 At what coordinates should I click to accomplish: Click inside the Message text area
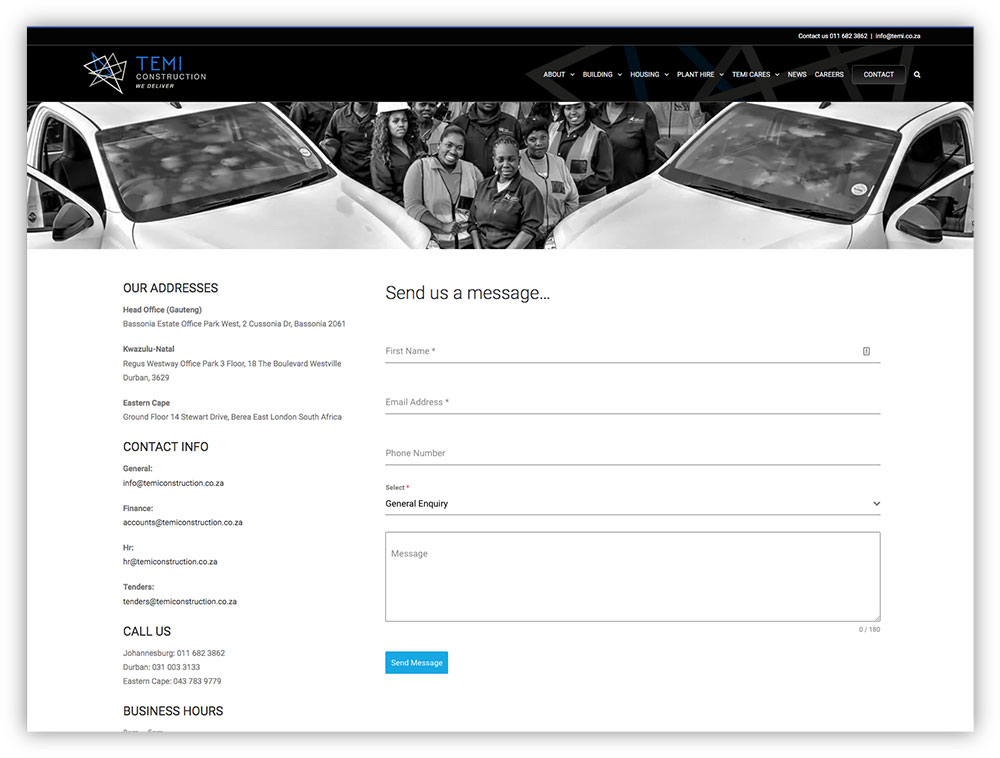point(632,577)
